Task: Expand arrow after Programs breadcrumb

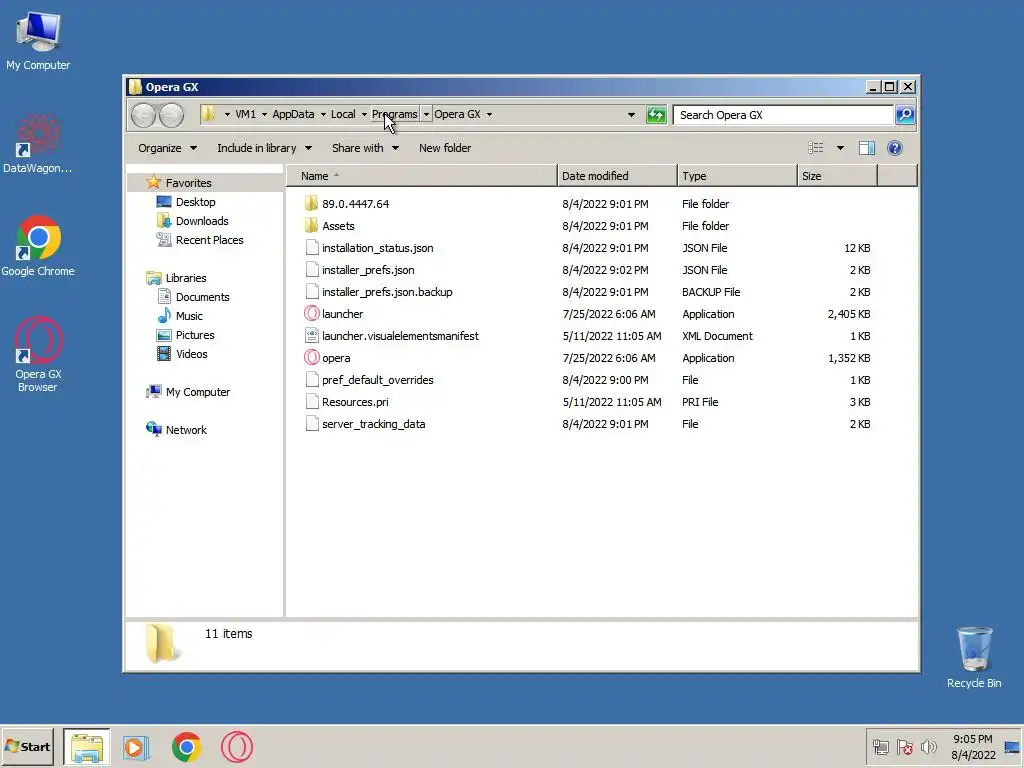Action: click(x=426, y=114)
